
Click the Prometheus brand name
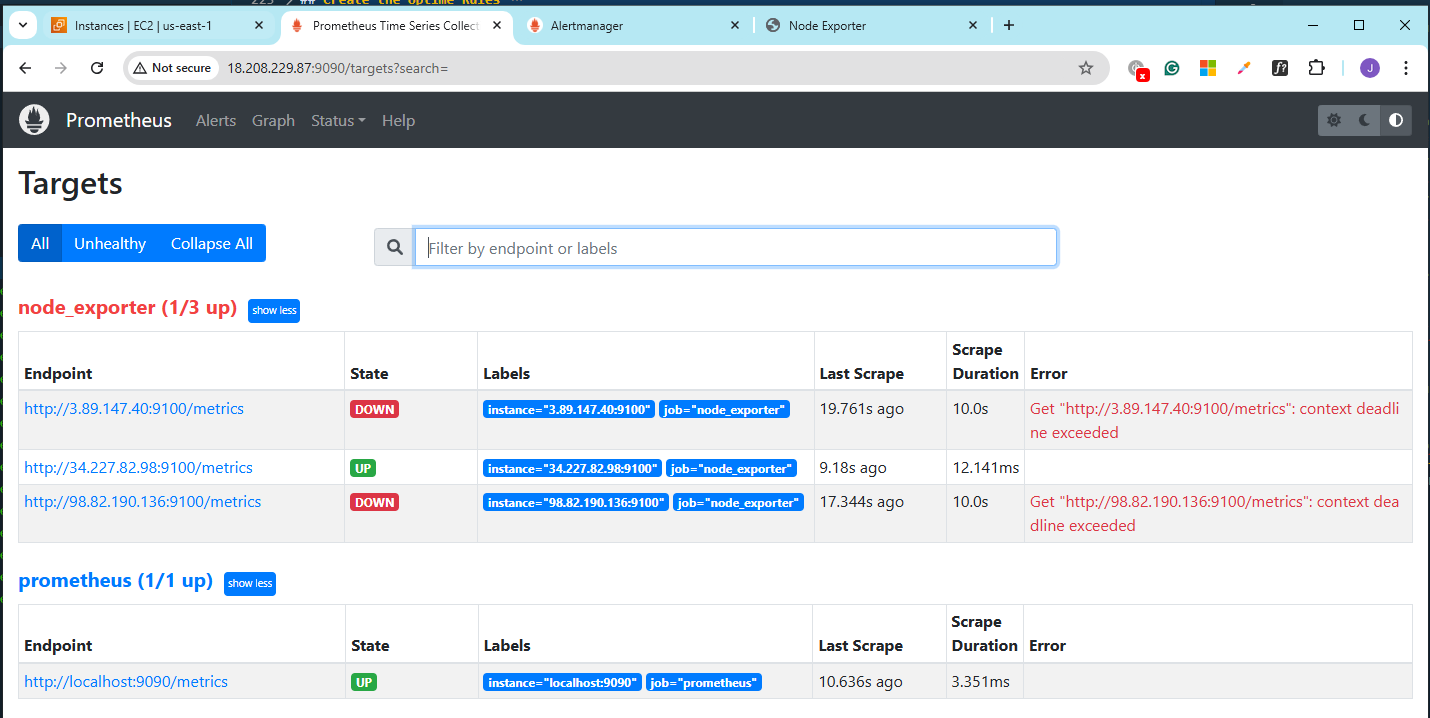coord(119,121)
